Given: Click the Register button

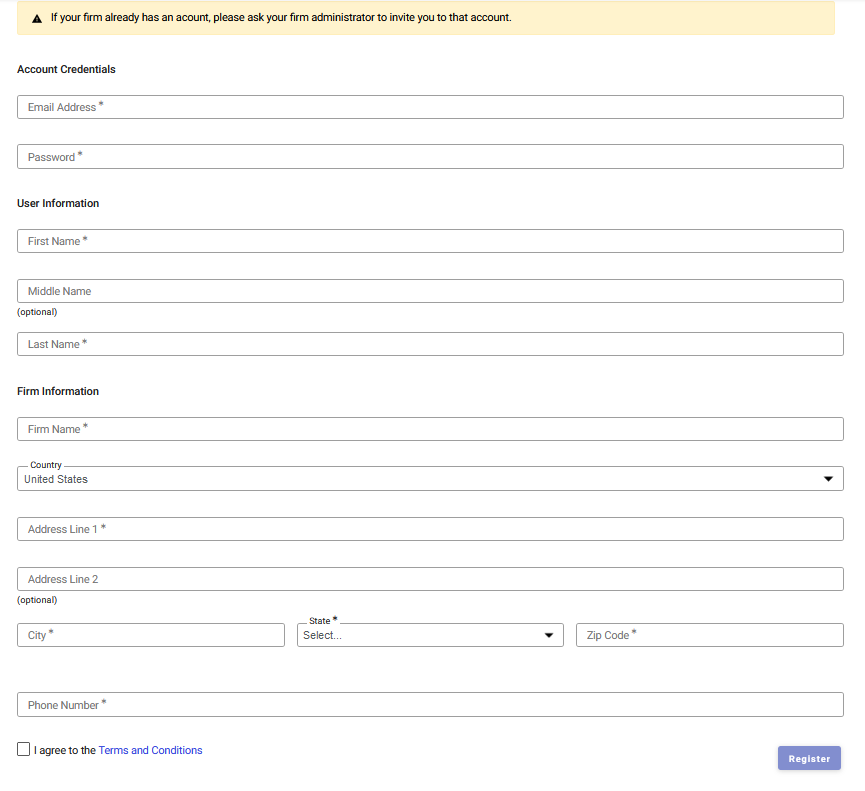Looking at the screenshot, I should click(809, 758).
